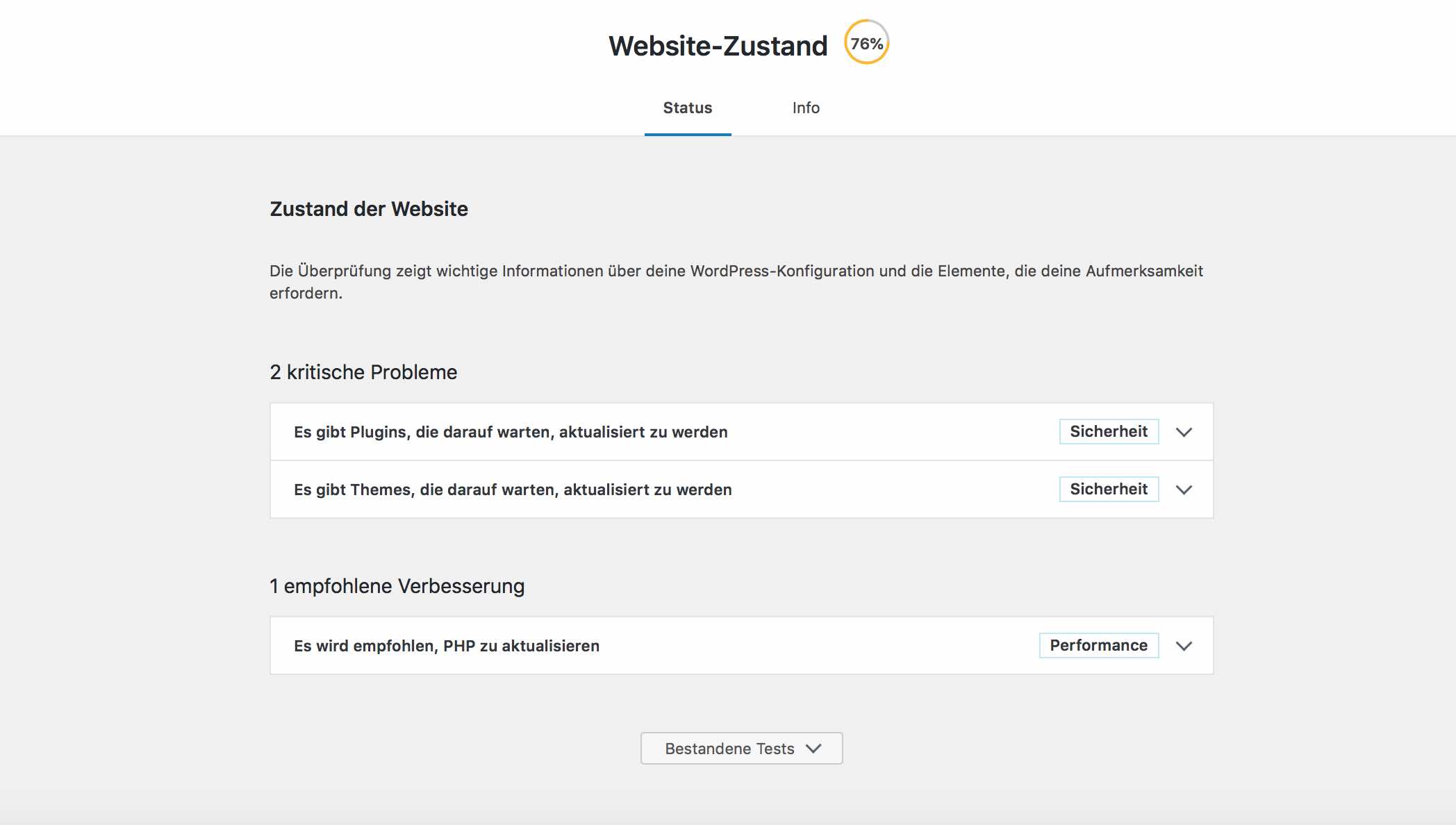Image resolution: width=1456 pixels, height=825 pixels.
Task: Click the Sicherheit badge on the themes issue
Action: click(x=1109, y=489)
